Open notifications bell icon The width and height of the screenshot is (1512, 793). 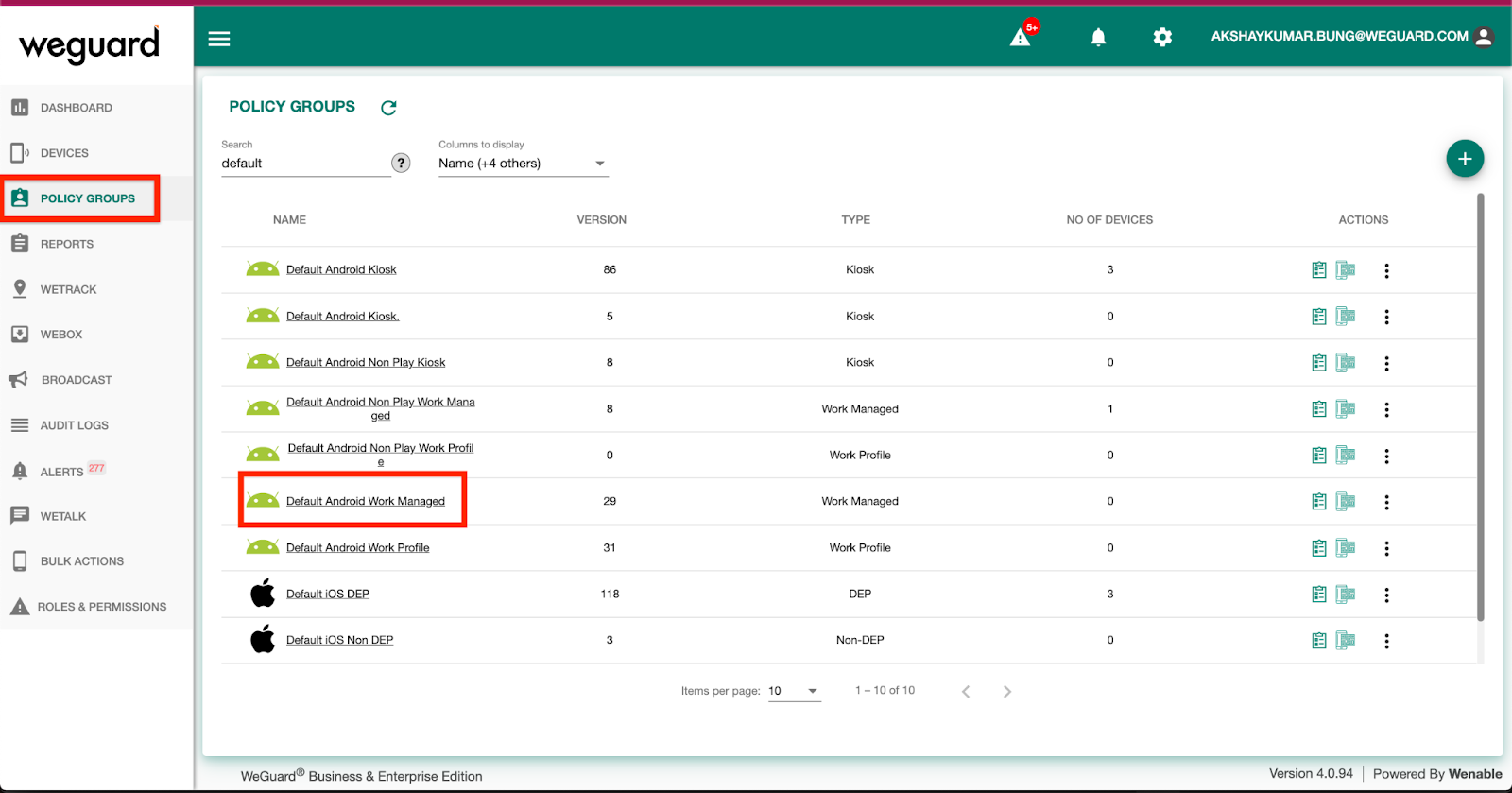(x=1098, y=37)
